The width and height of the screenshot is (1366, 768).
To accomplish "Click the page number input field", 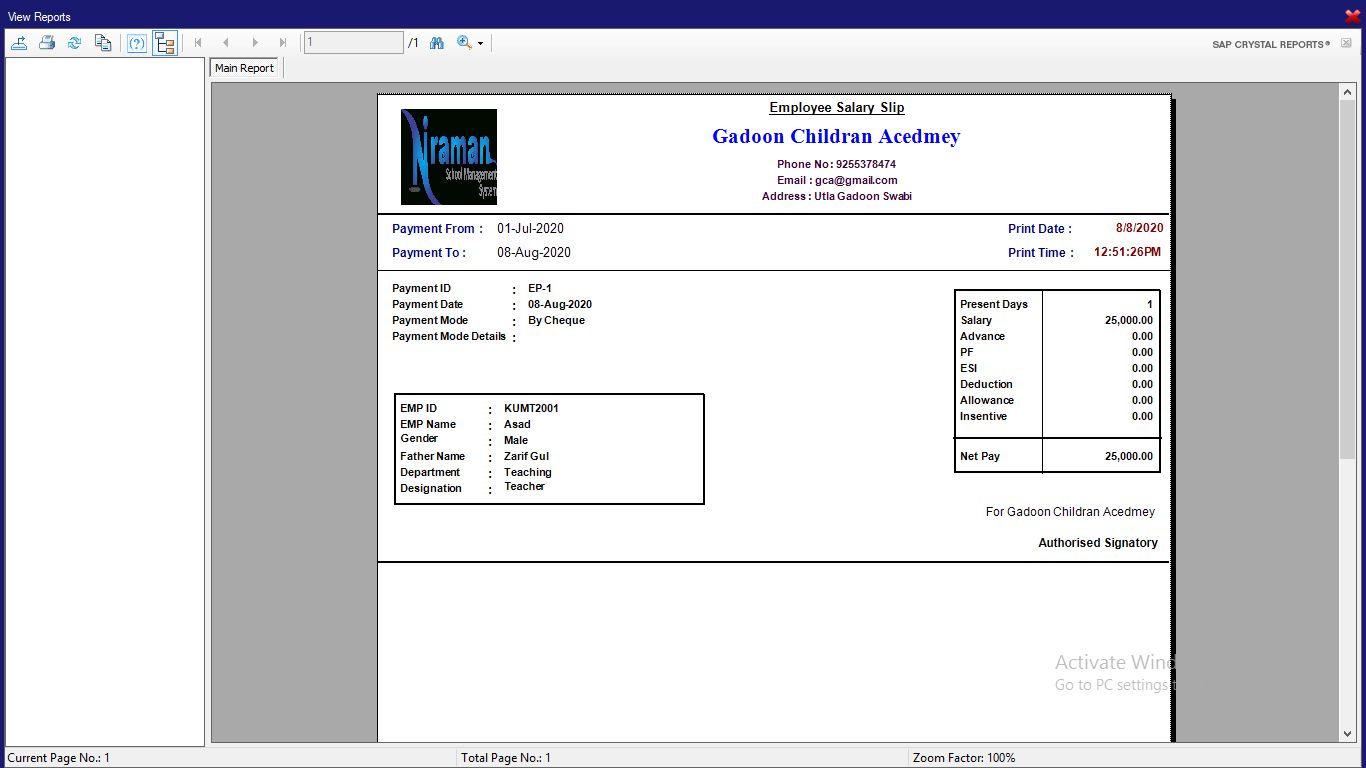I will (x=354, y=43).
